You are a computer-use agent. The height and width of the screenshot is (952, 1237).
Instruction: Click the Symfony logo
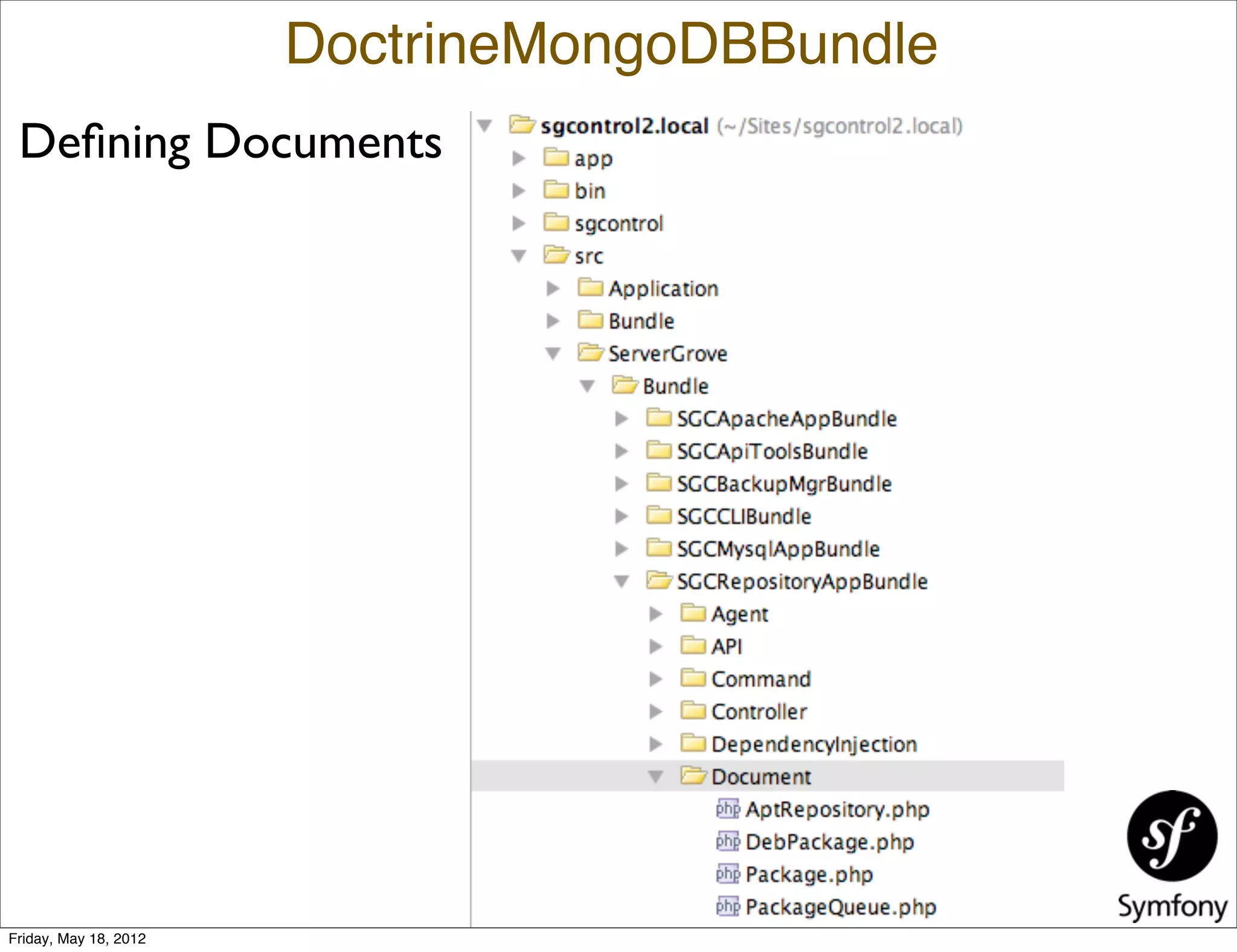[x=1172, y=856]
